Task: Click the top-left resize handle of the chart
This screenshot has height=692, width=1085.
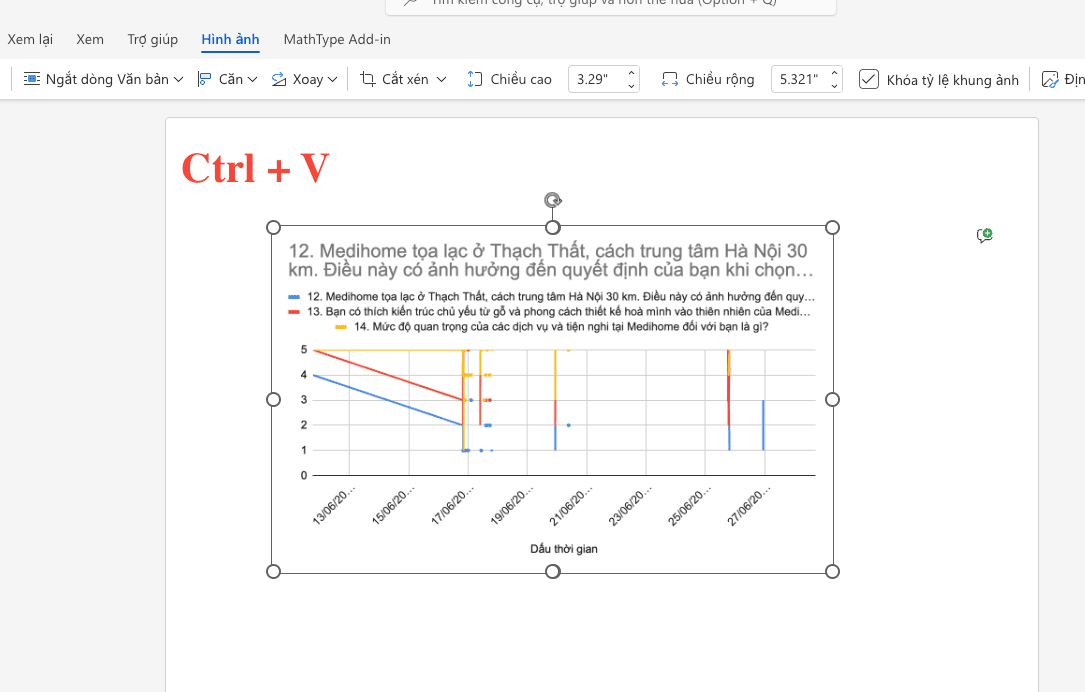Action: coord(273,228)
